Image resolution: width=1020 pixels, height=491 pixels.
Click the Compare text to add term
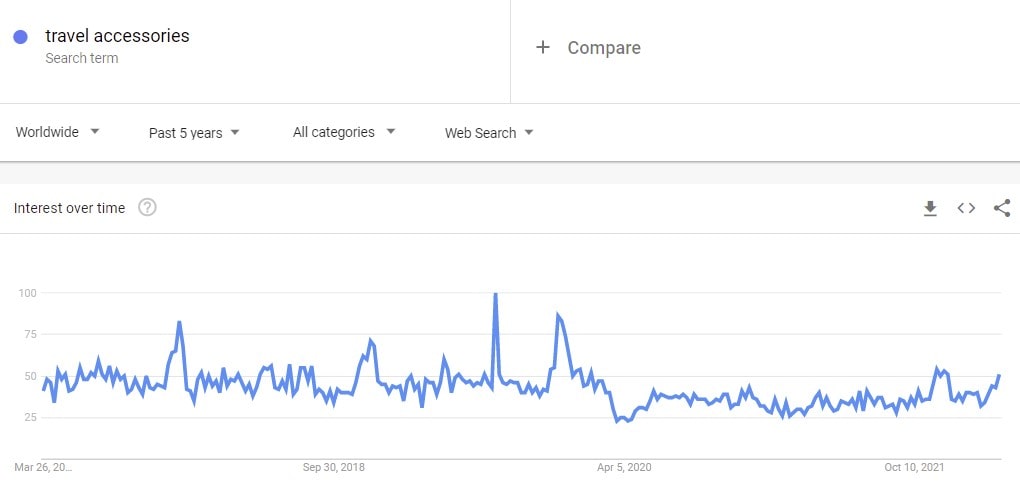tap(604, 47)
